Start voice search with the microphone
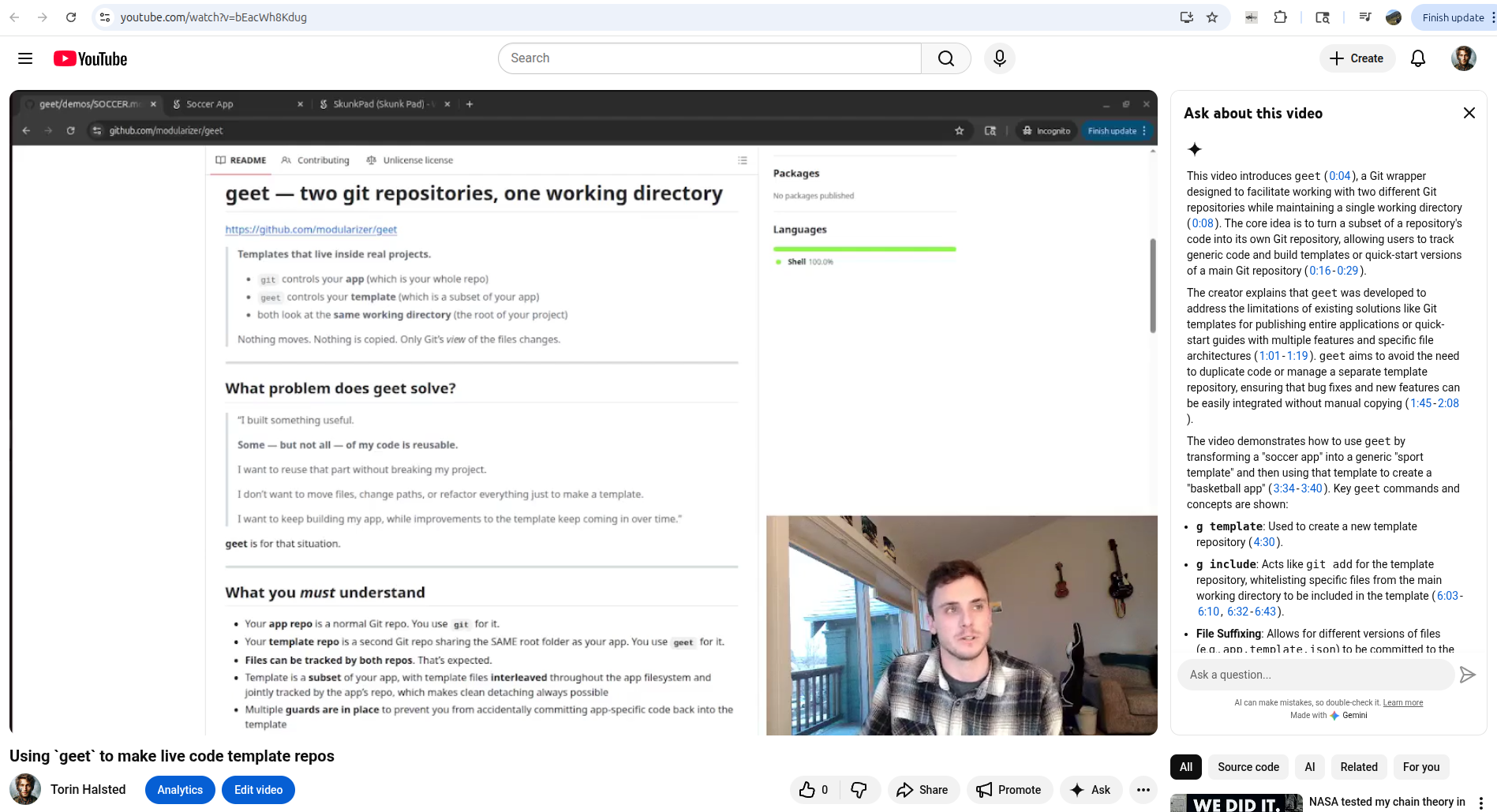 (x=999, y=58)
